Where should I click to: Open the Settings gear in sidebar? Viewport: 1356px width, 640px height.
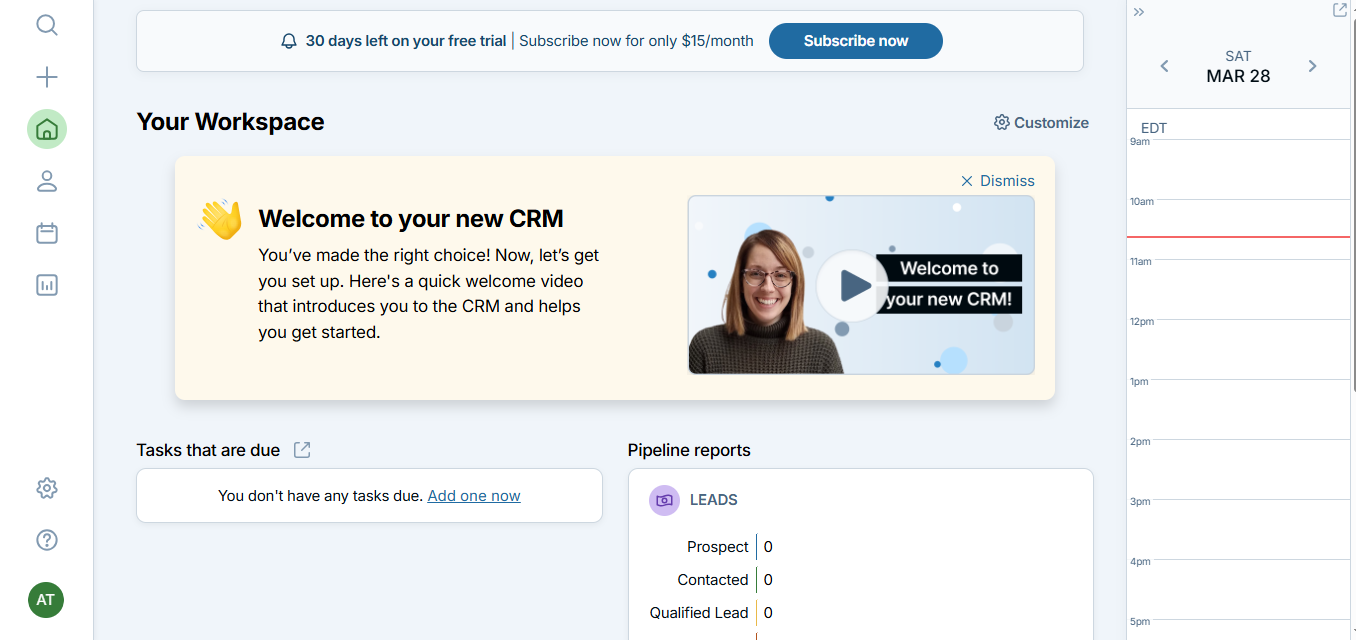coord(47,488)
